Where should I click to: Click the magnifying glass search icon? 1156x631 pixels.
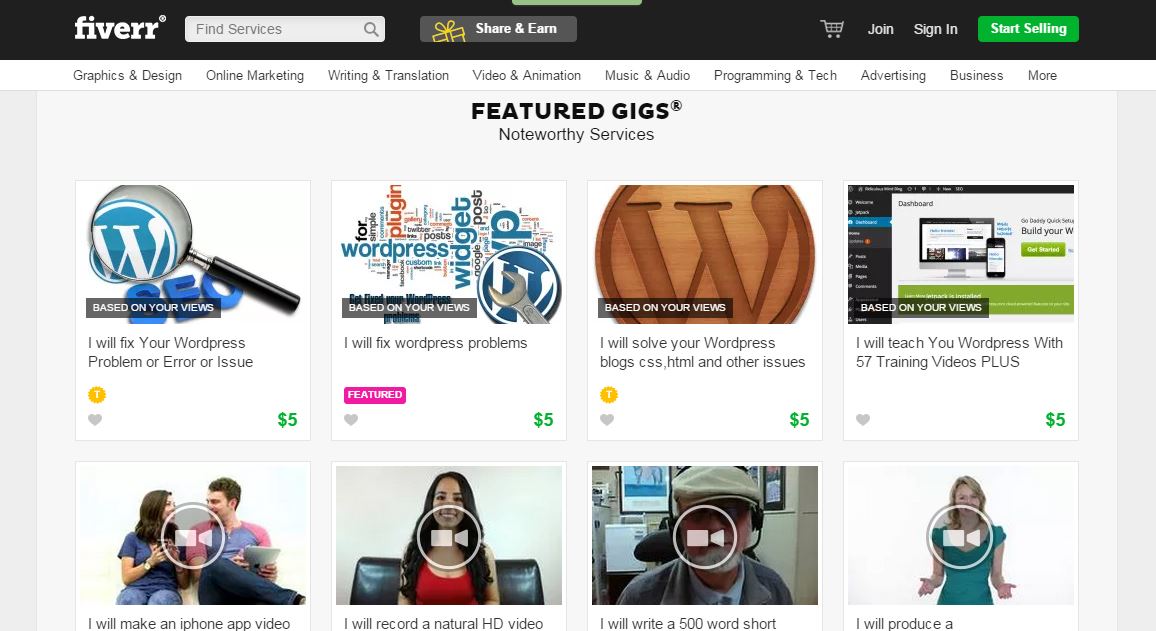[x=371, y=28]
